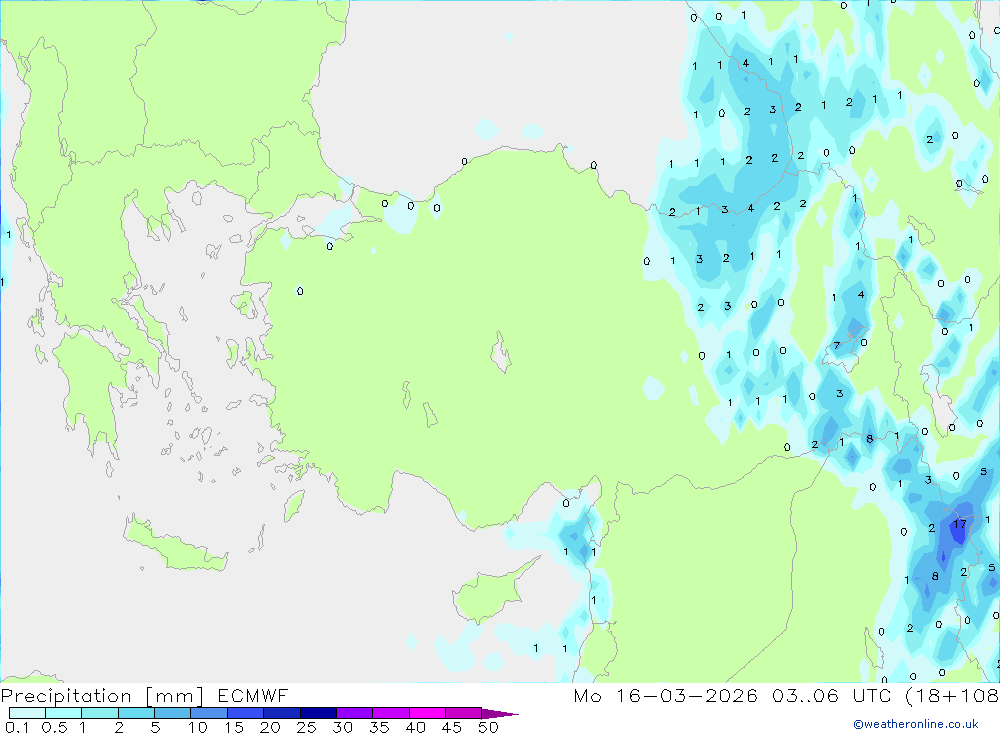Pick the magenta legend swatch between 40 and 45
This screenshot has height=733, width=1000.
(427, 713)
